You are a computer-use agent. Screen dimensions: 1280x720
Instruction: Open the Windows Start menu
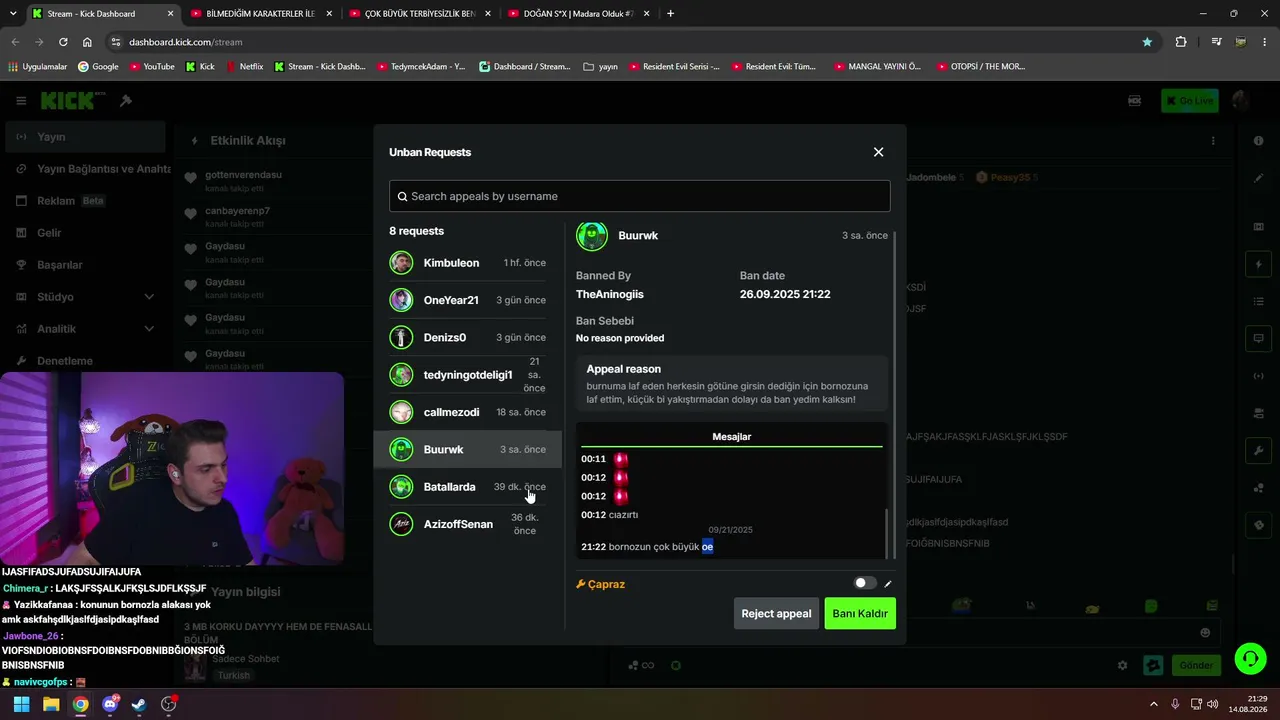pos(21,704)
